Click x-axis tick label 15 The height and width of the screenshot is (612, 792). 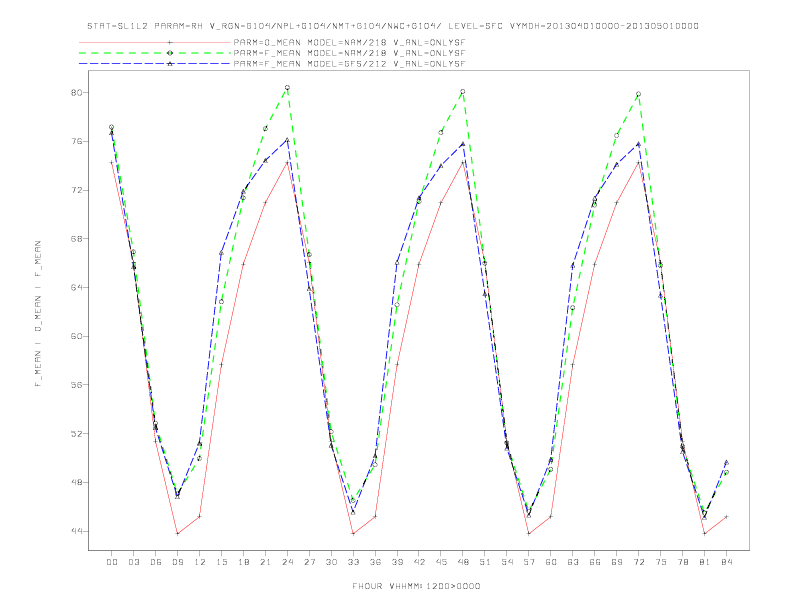(x=221, y=562)
